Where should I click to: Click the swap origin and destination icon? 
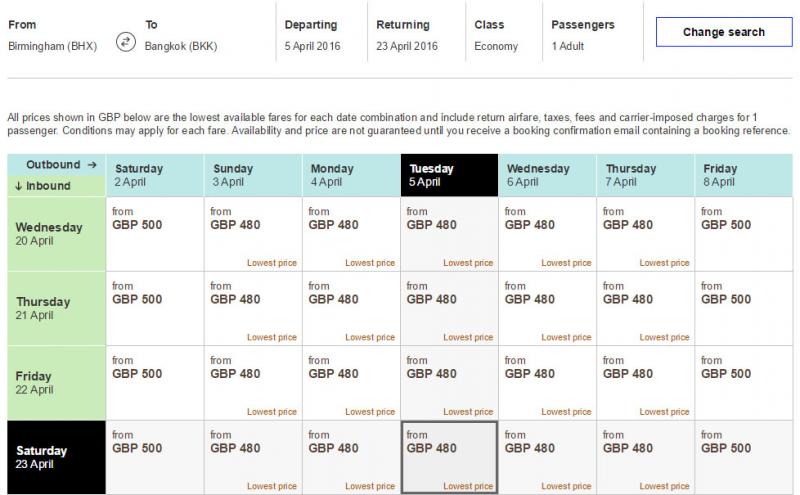click(126, 41)
